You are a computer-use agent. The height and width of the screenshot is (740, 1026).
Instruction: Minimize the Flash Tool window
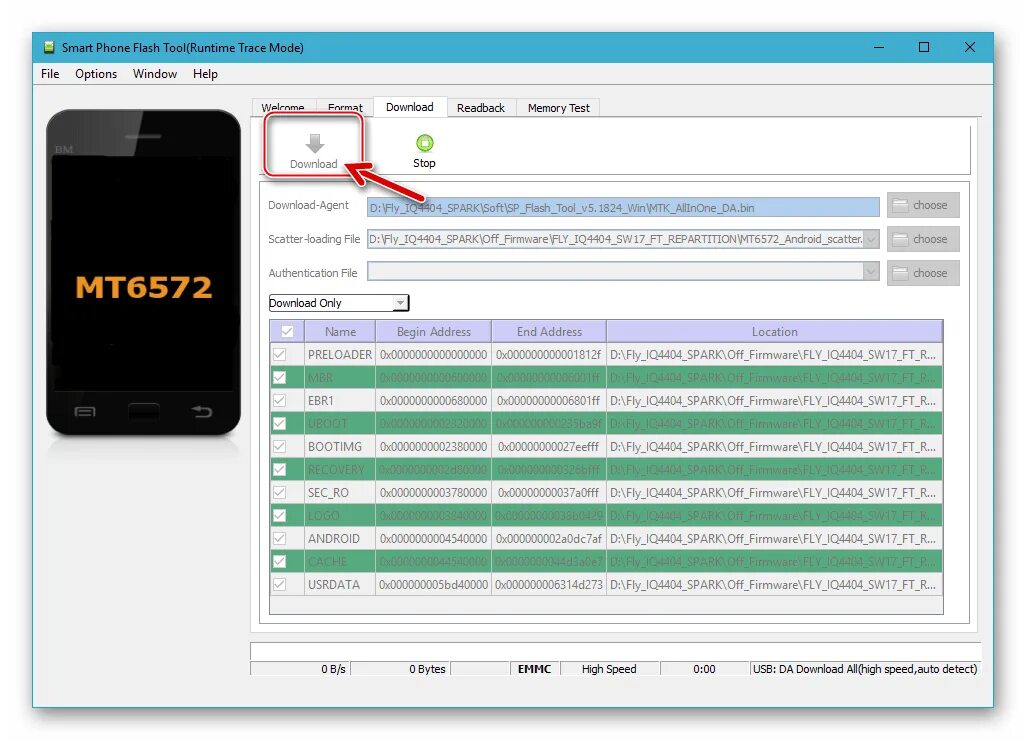point(879,47)
